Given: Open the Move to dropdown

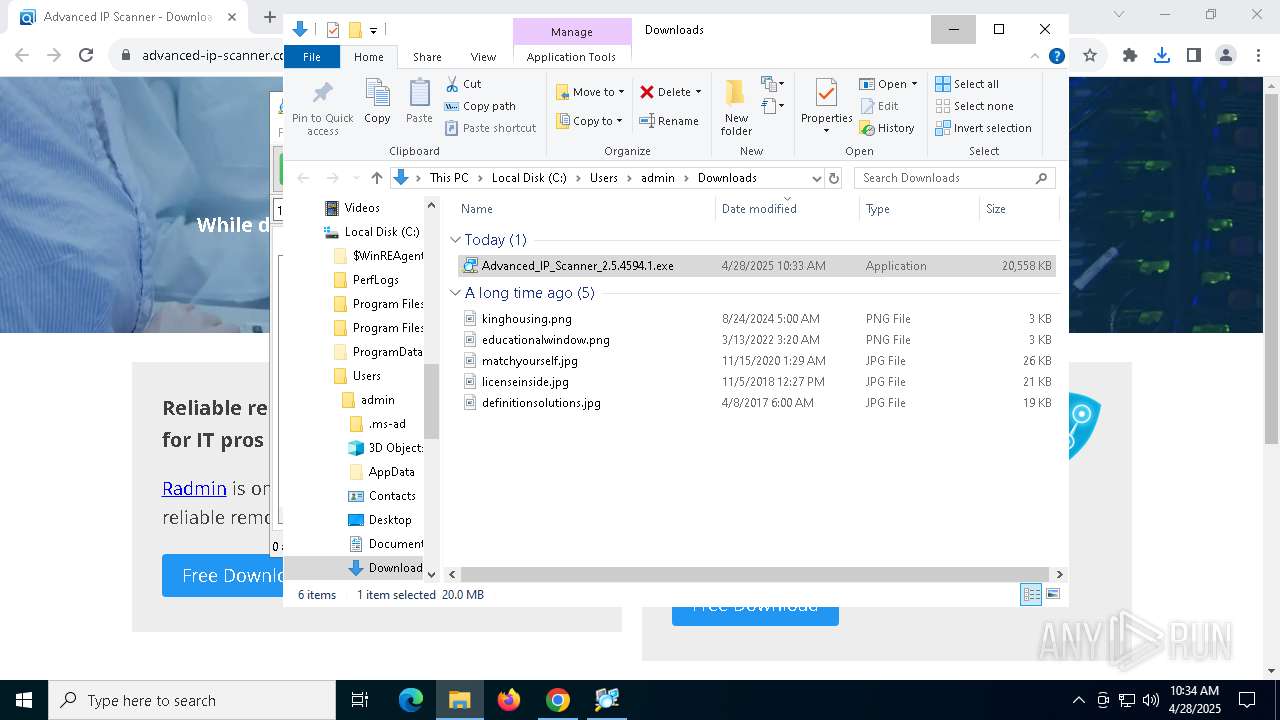Looking at the screenshot, I should tap(590, 92).
